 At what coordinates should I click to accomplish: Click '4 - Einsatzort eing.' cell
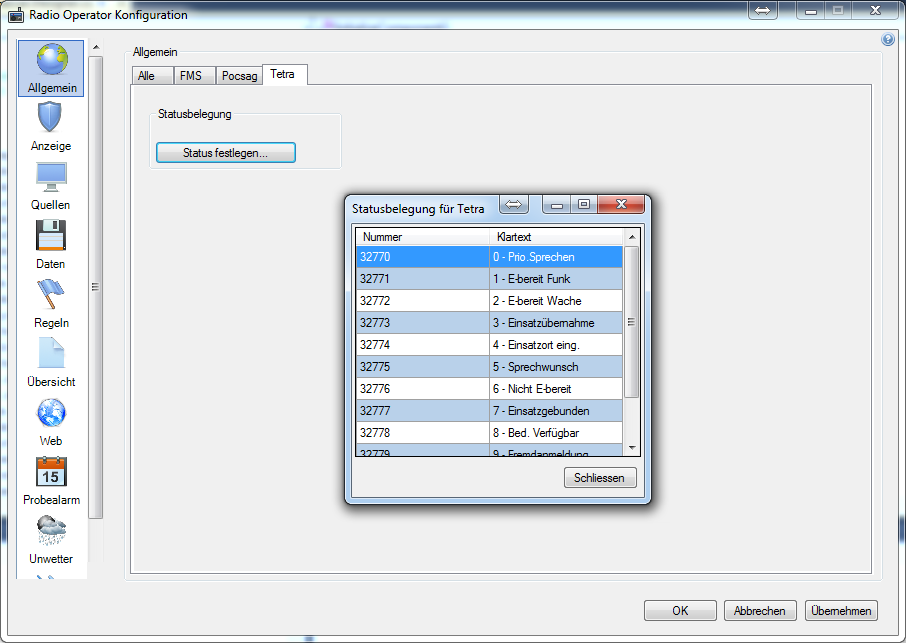(556, 344)
